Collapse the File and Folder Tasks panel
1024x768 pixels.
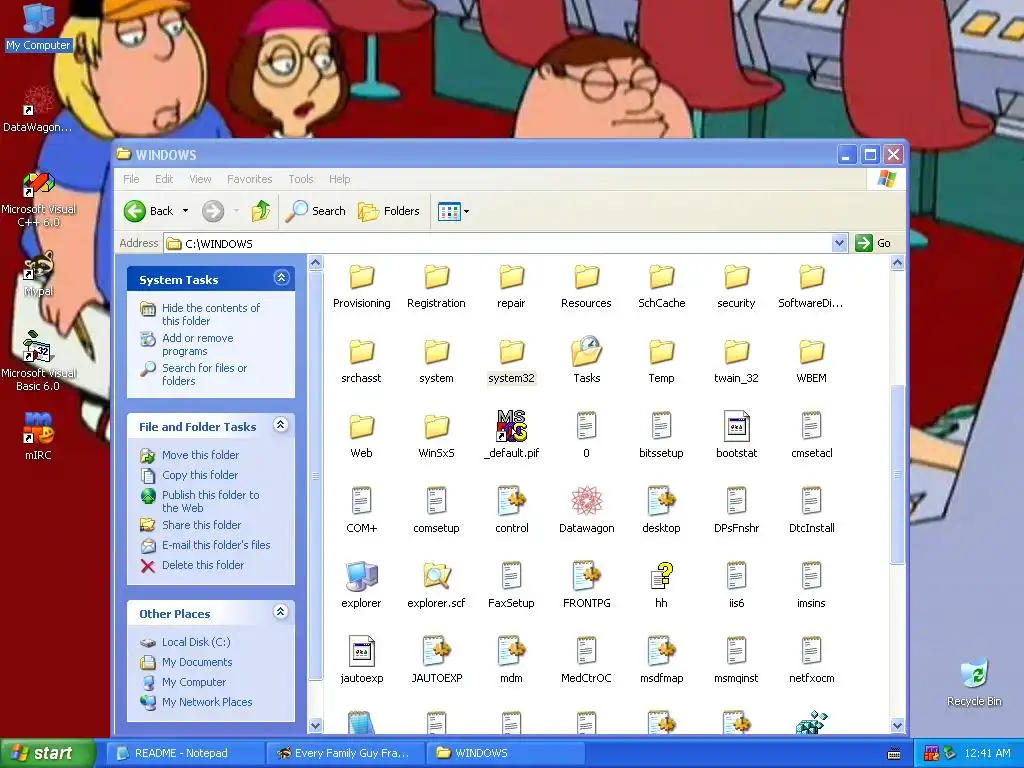coord(281,425)
